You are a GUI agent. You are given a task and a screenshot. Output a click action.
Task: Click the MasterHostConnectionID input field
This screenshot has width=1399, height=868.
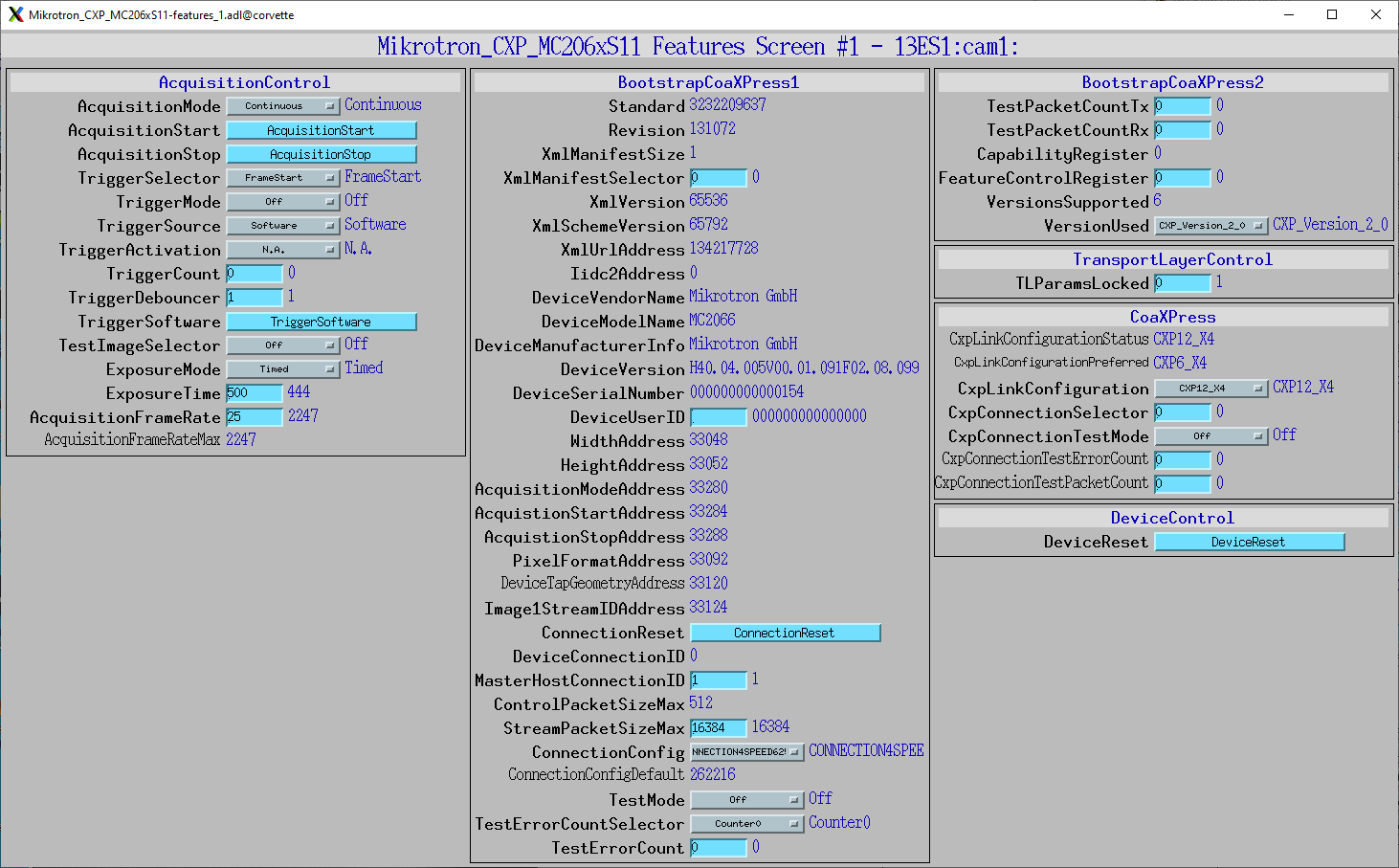click(719, 680)
